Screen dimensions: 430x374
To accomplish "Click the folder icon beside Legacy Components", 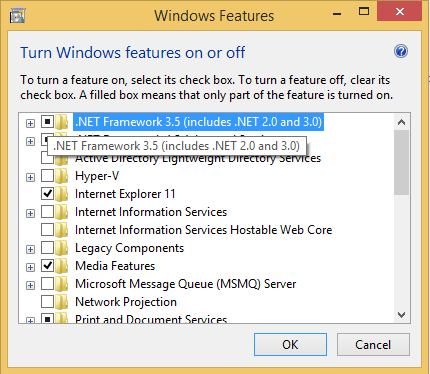I will (x=62, y=248).
